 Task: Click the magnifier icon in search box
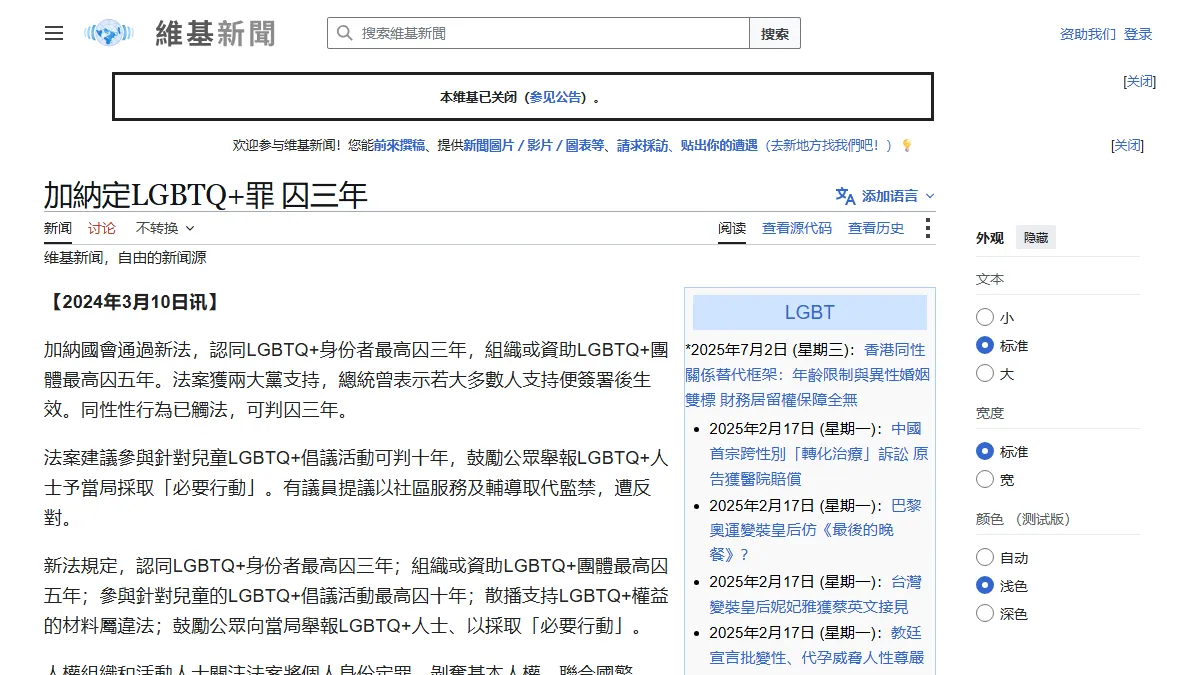coord(344,33)
